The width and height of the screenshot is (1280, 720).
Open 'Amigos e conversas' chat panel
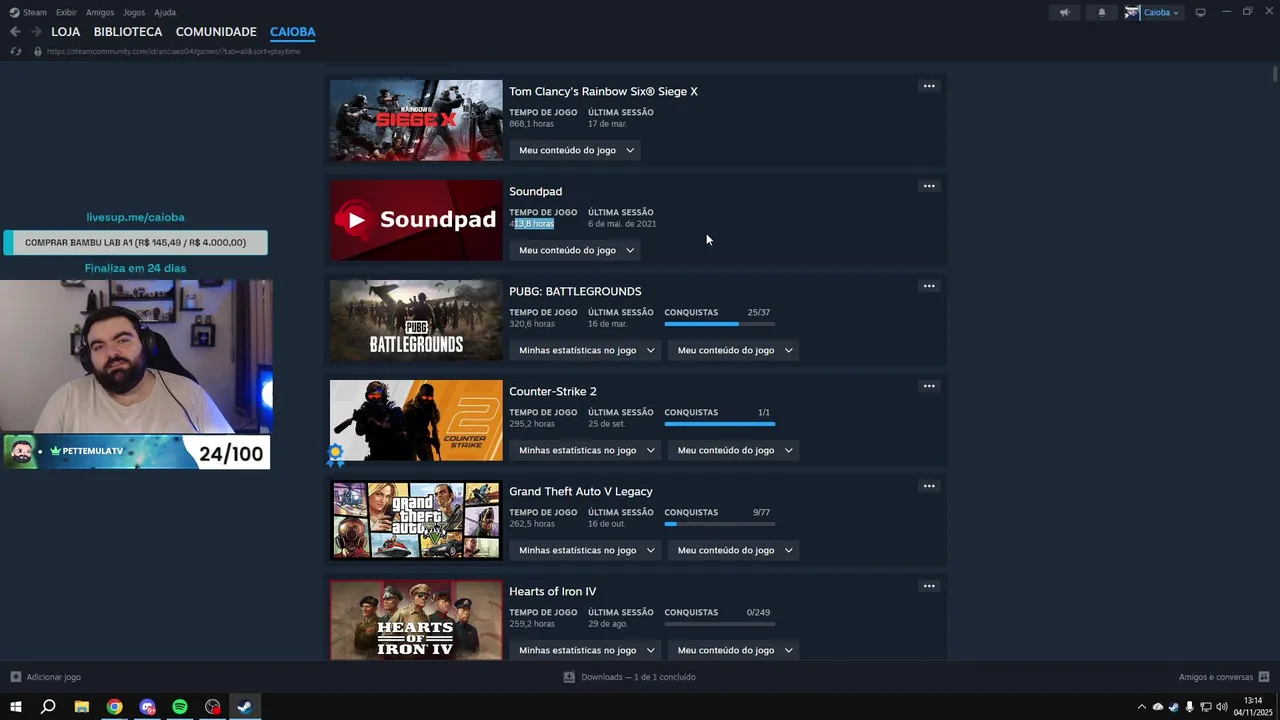point(1224,677)
